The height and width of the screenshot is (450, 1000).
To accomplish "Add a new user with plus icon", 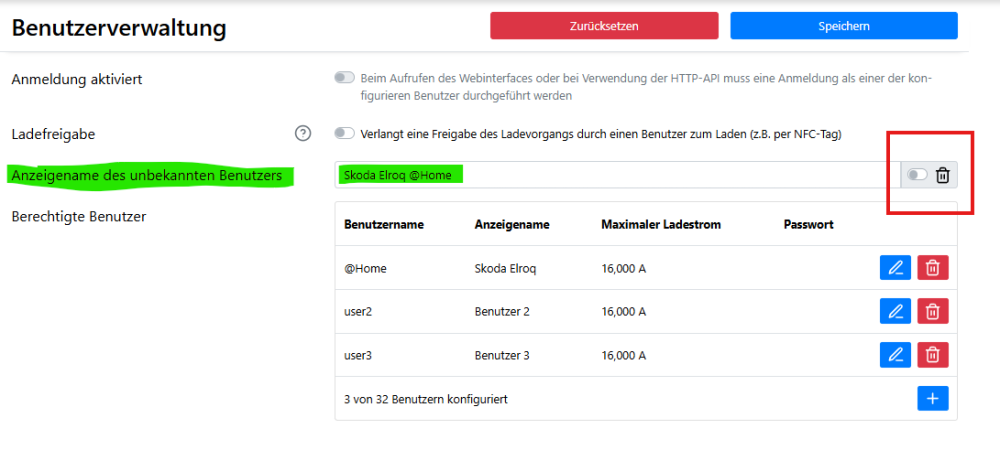I will [x=932, y=399].
